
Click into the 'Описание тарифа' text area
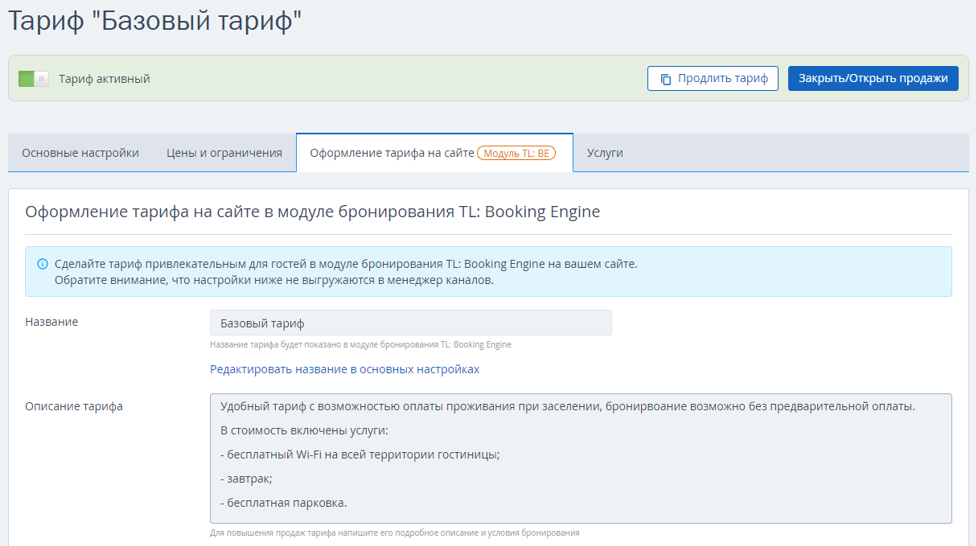(x=581, y=458)
